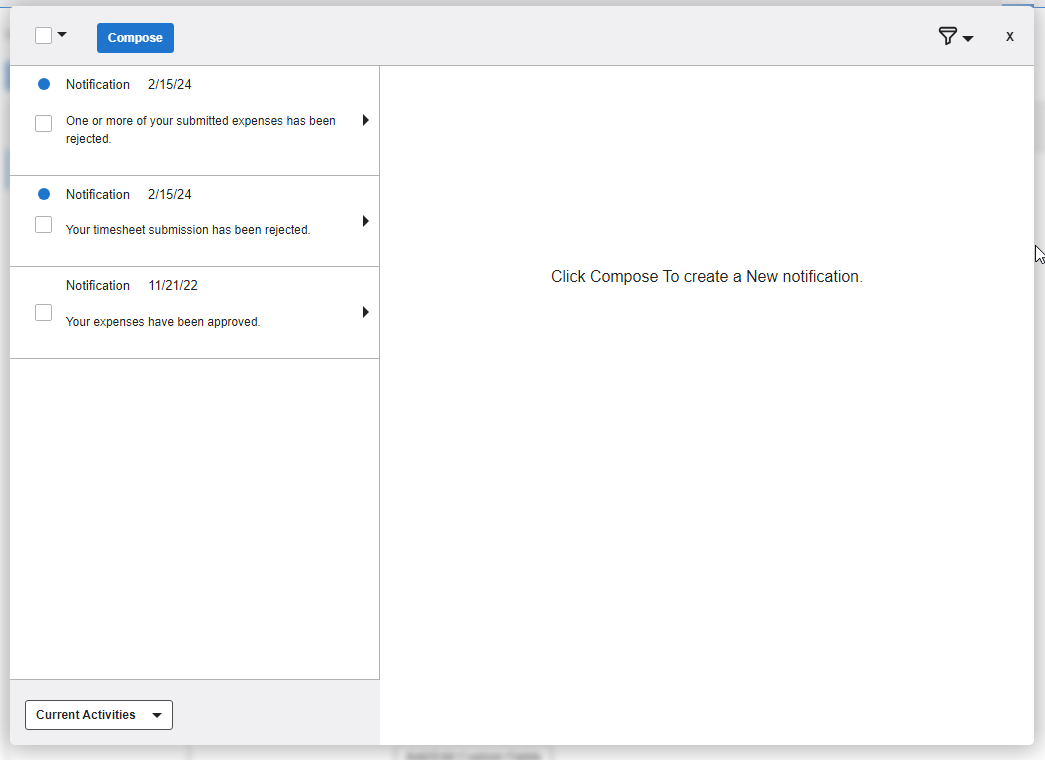Close the notifications panel with X

[x=1010, y=37]
